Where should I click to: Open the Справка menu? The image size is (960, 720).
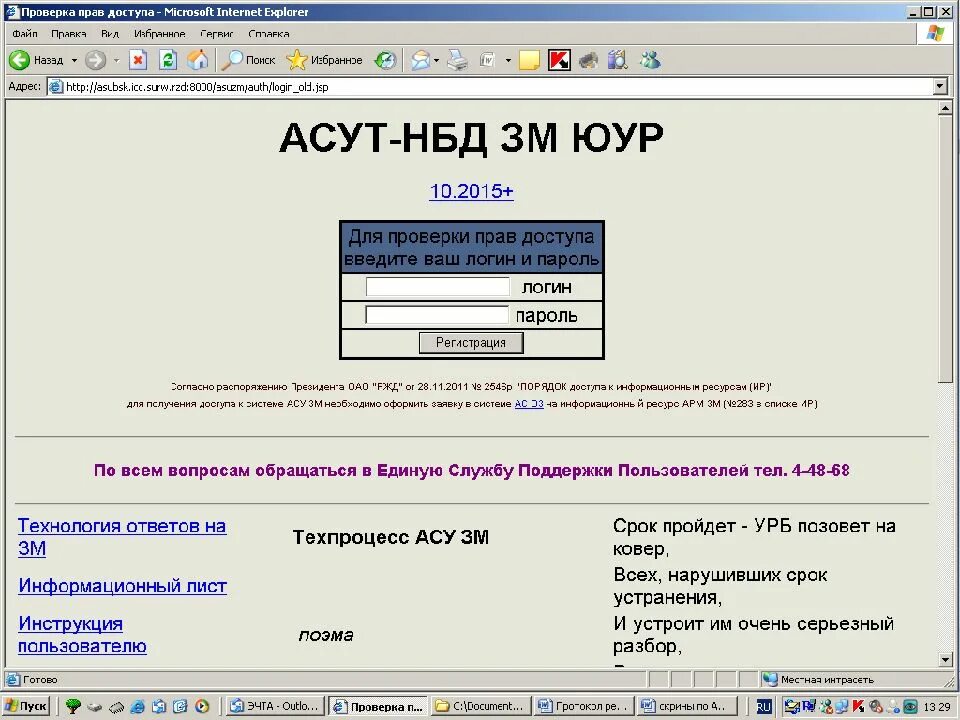tap(269, 34)
